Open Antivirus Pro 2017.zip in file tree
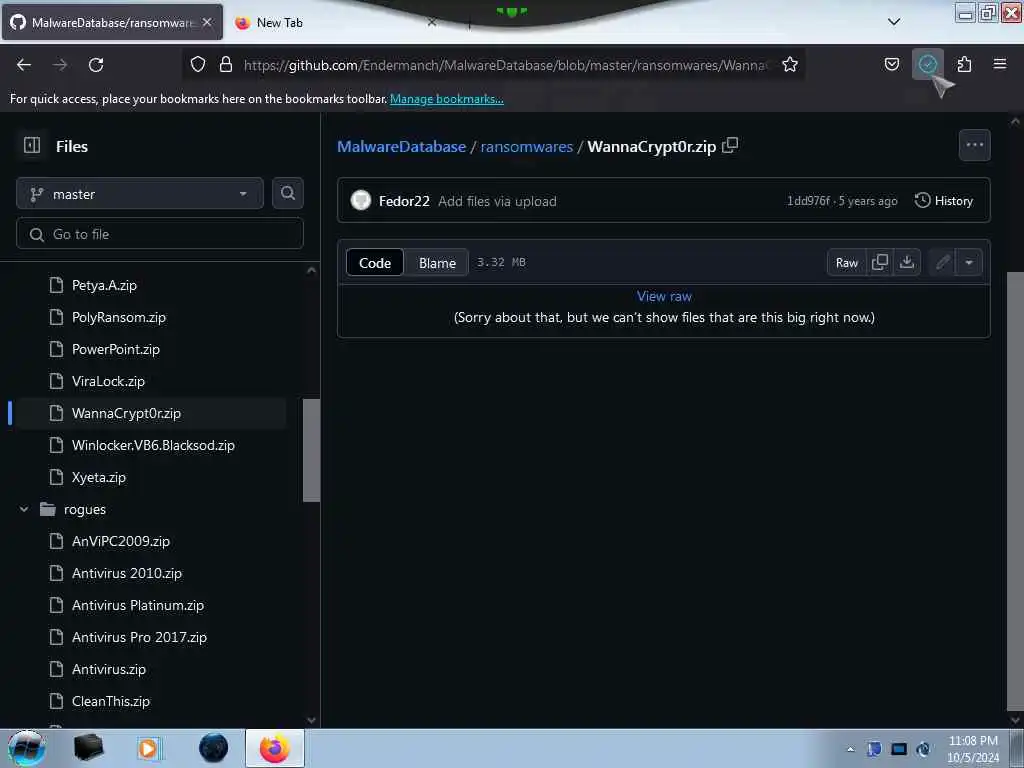Image resolution: width=1024 pixels, height=768 pixels. click(x=139, y=637)
